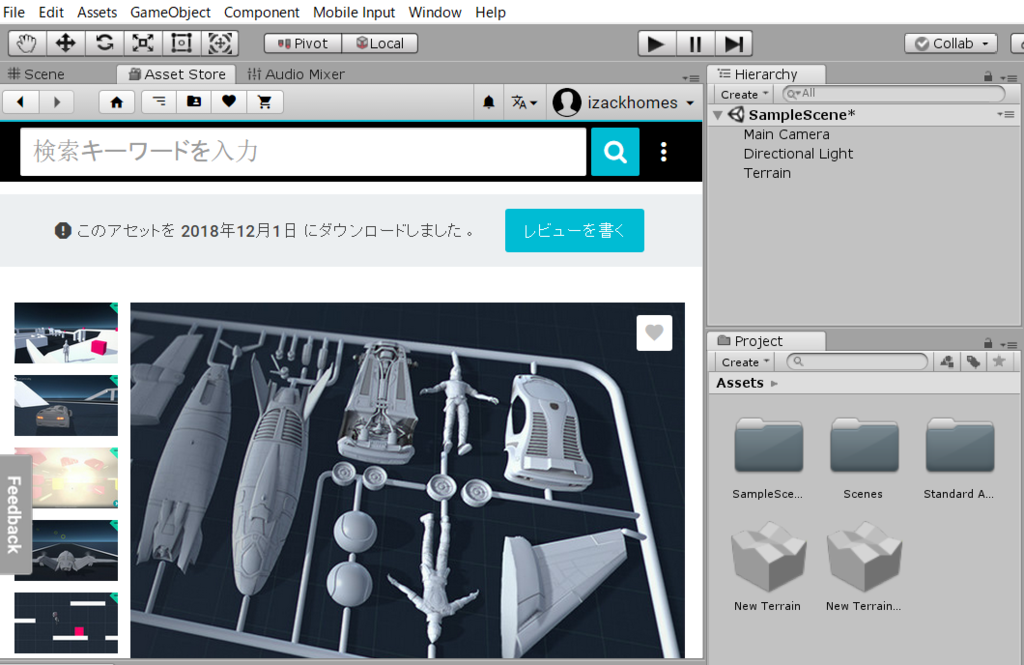The height and width of the screenshot is (665, 1024).
Task: Click the Play button
Action: pos(656,44)
